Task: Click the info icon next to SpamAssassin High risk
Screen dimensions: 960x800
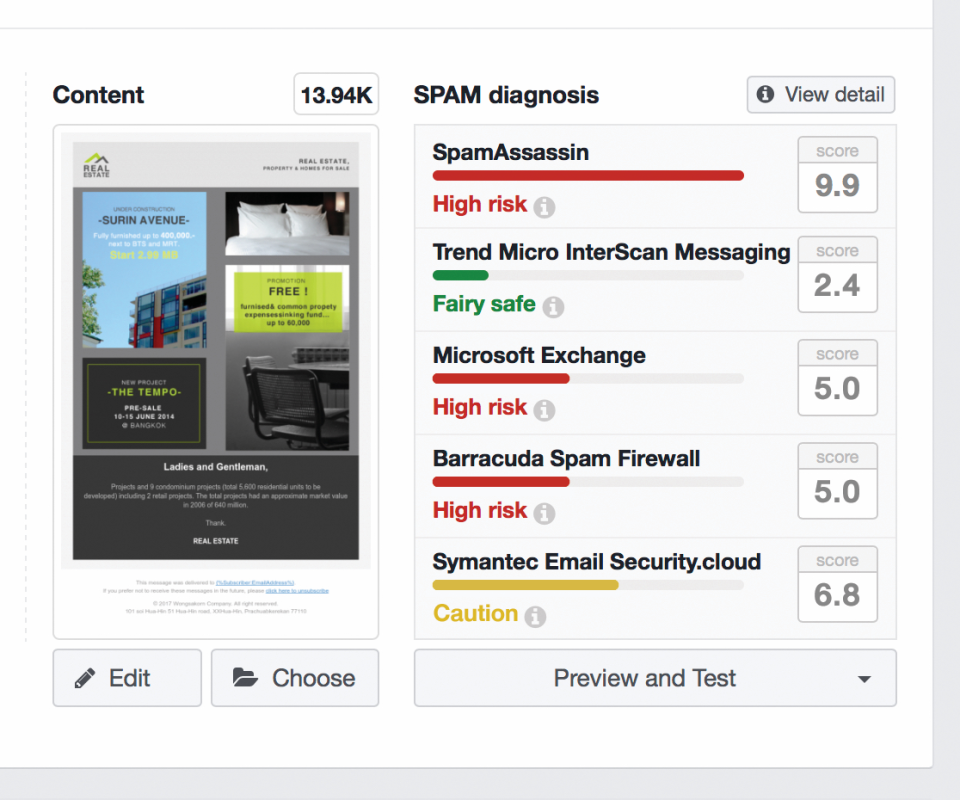Action: click(544, 207)
